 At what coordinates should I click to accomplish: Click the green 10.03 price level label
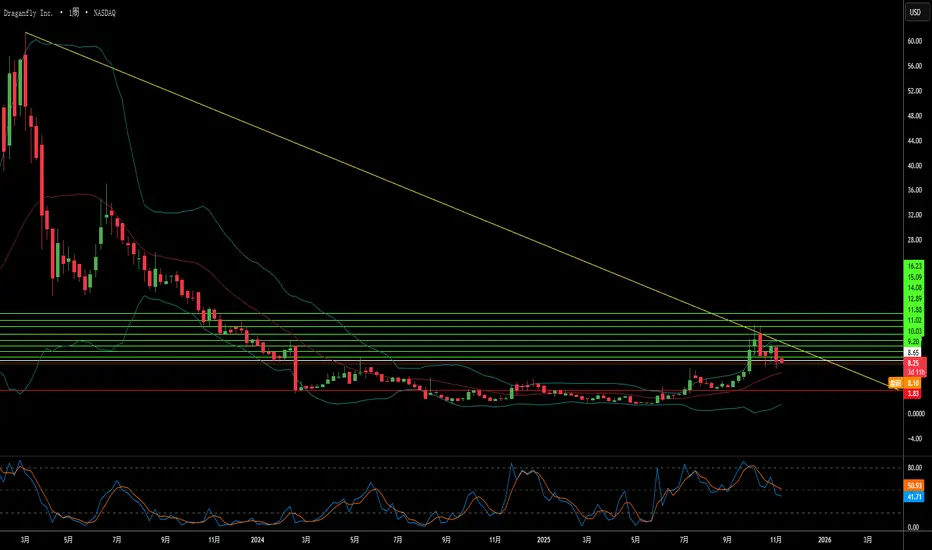[914, 330]
